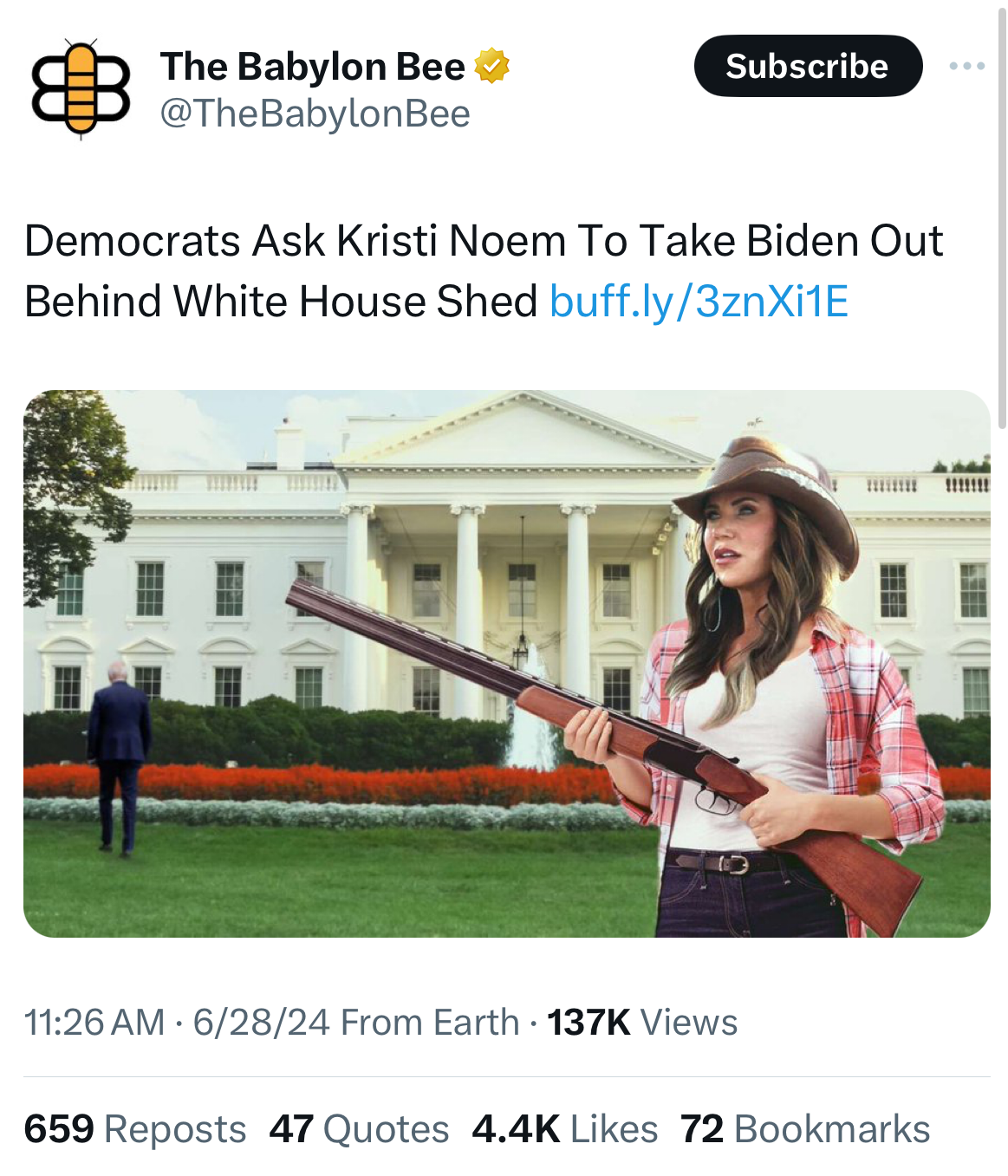This screenshot has height=1176, width=1008.
Task: Click the vertical scrollbar on right edge
Action: [x=1002, y=217]
